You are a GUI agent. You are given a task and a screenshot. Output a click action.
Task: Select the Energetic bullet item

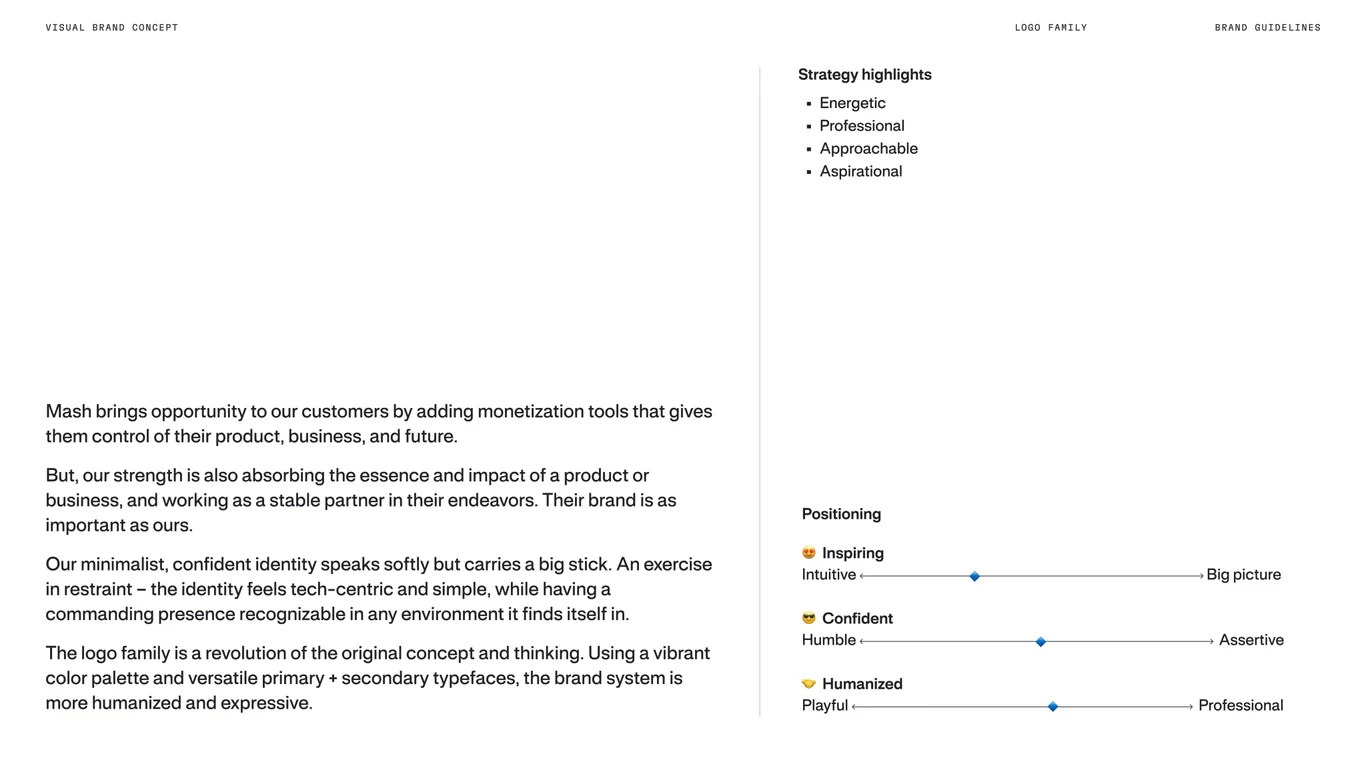point(852,103)
